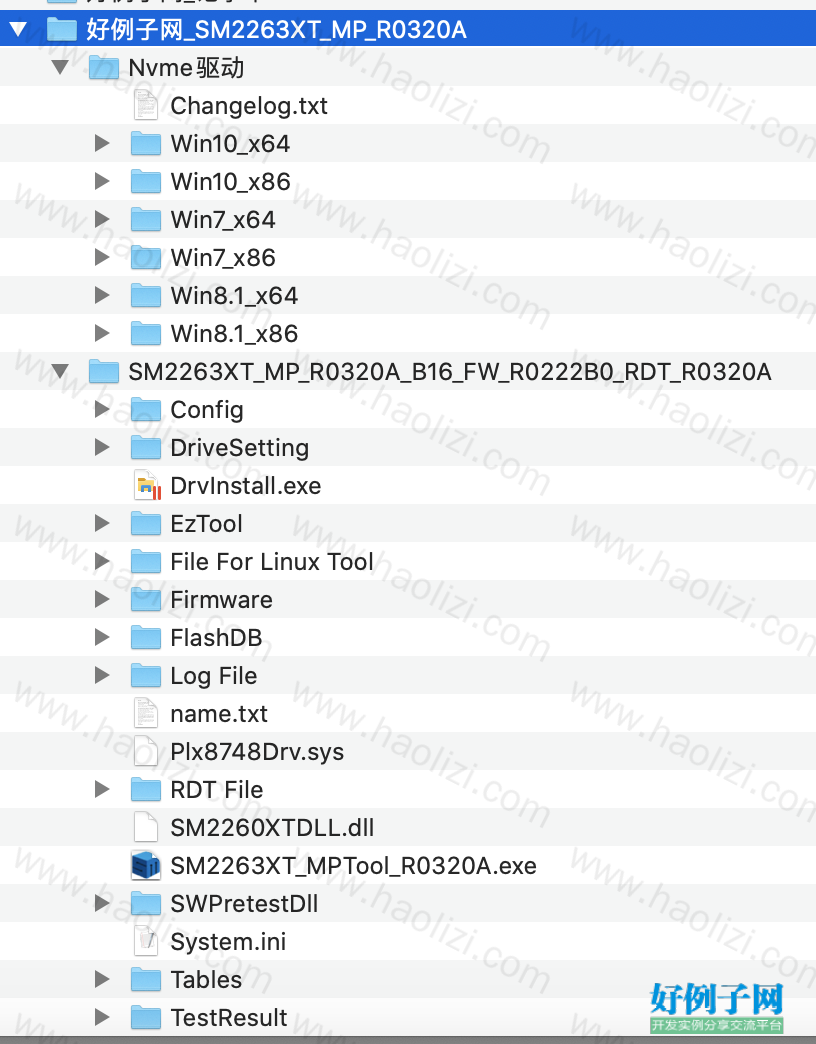The height and width of the screenshot is (1044, 816).
Task: Expand the Config folder
Action: [102, 409]
